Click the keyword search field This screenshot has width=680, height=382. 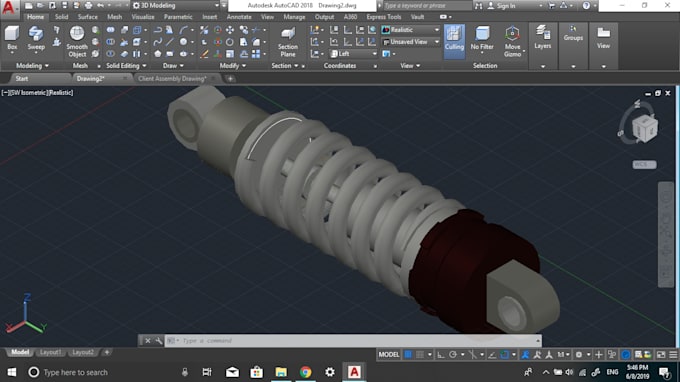427,6
